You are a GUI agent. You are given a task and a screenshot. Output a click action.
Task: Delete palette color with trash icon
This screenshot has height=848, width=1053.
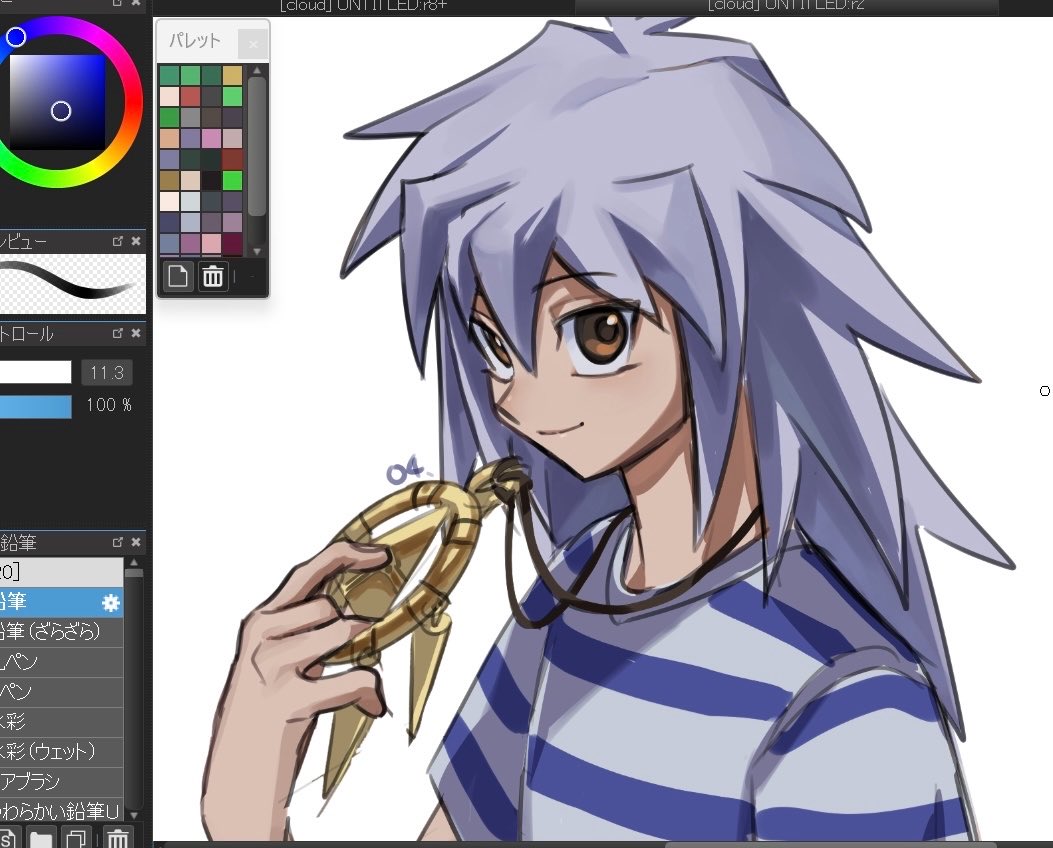point(213,276)
